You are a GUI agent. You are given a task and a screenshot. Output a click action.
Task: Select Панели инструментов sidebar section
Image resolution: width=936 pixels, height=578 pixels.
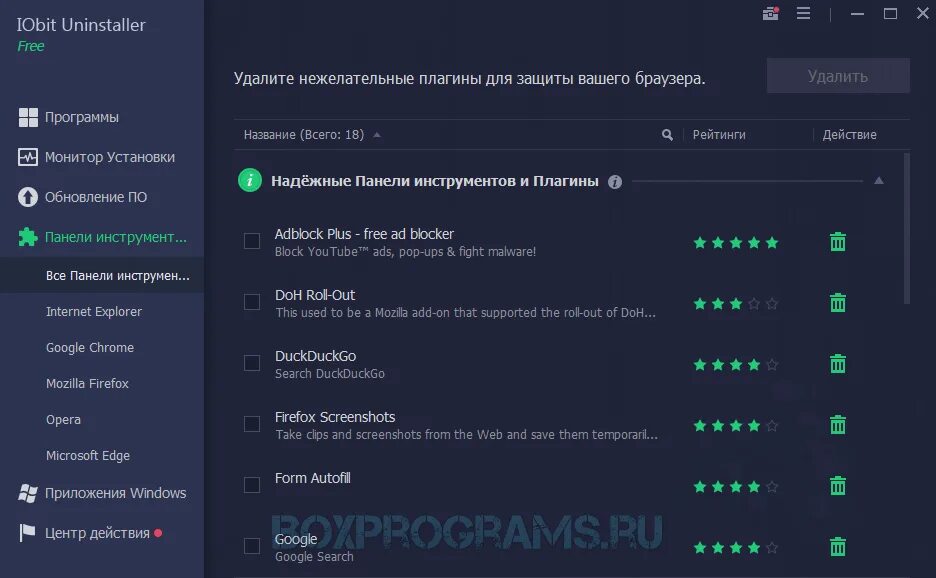116,237
